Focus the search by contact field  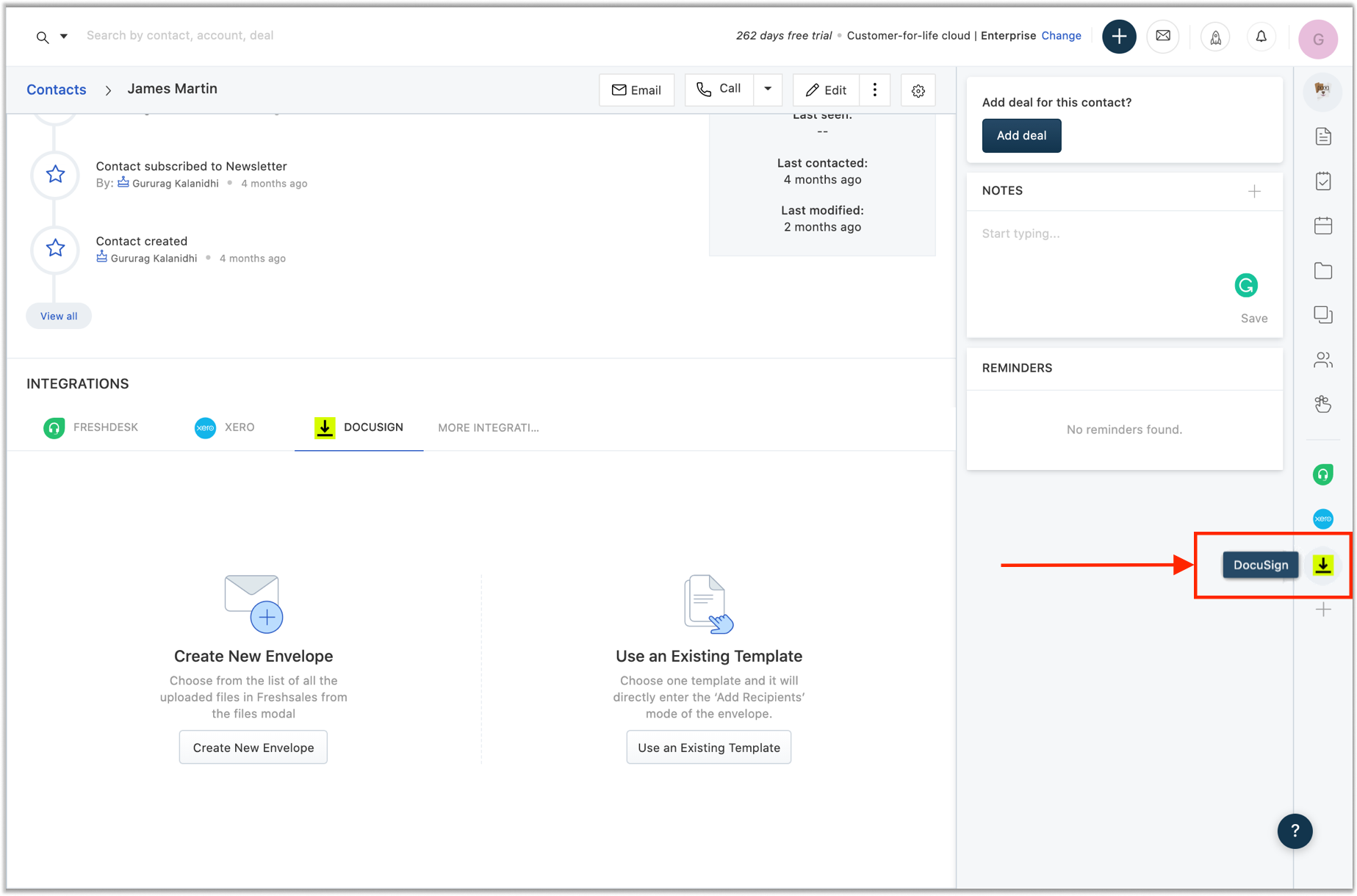pyautogui.click(x=180, y=35)
